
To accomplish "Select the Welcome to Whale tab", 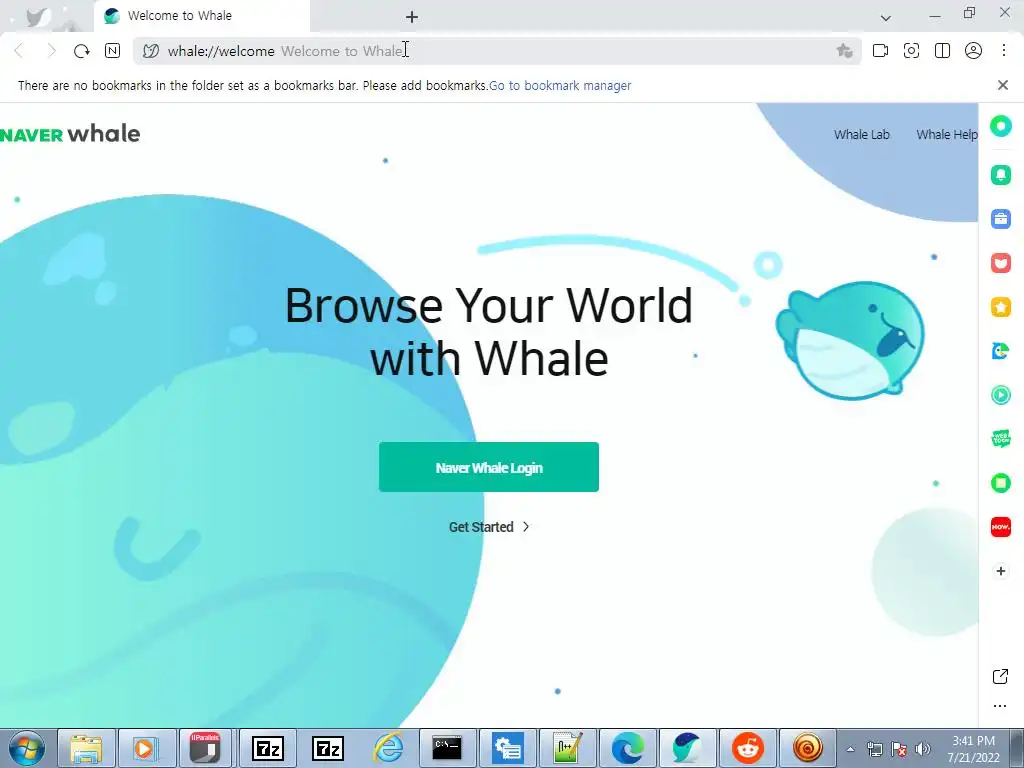I will click(x=202, y=16).
